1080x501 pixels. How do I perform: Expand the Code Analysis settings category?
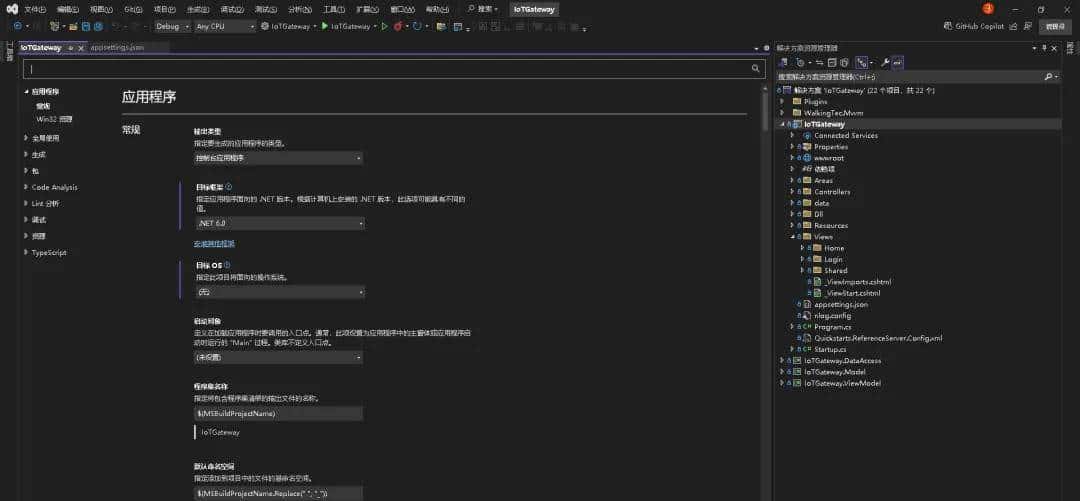(25, 187)
